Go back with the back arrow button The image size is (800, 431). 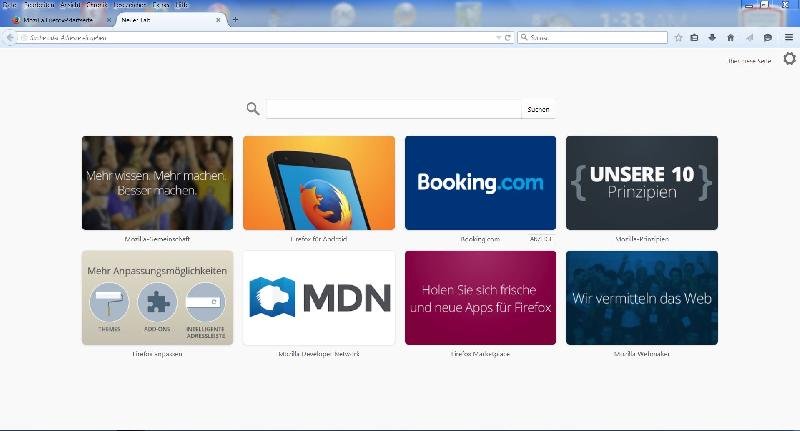click(9, 37)
